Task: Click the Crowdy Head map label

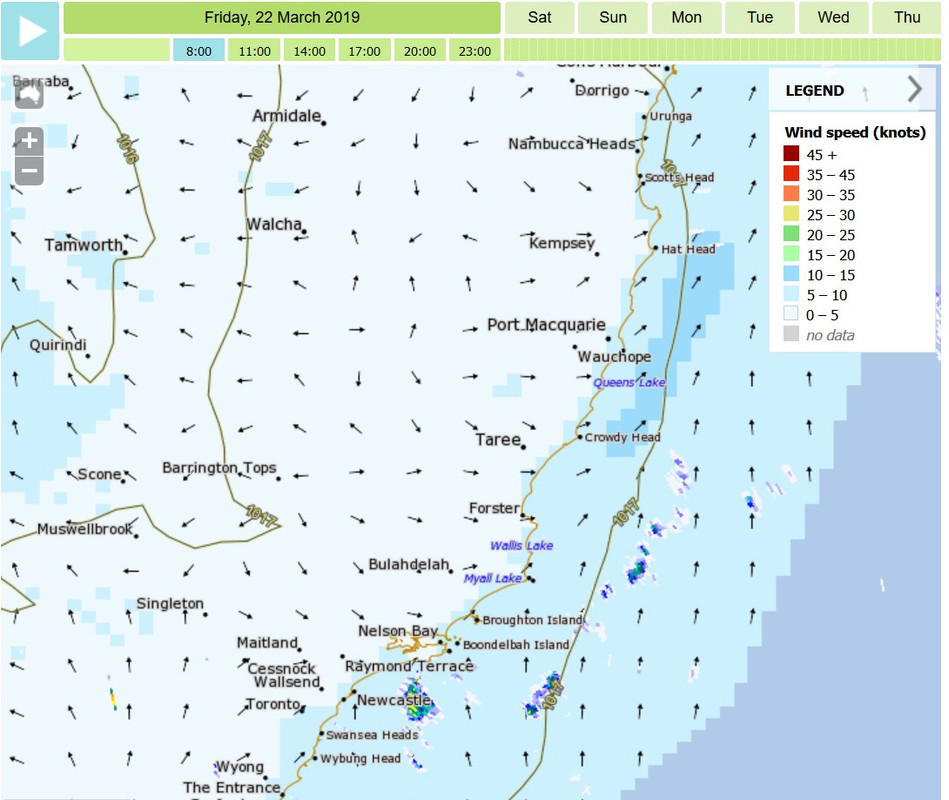Action: 622,438
